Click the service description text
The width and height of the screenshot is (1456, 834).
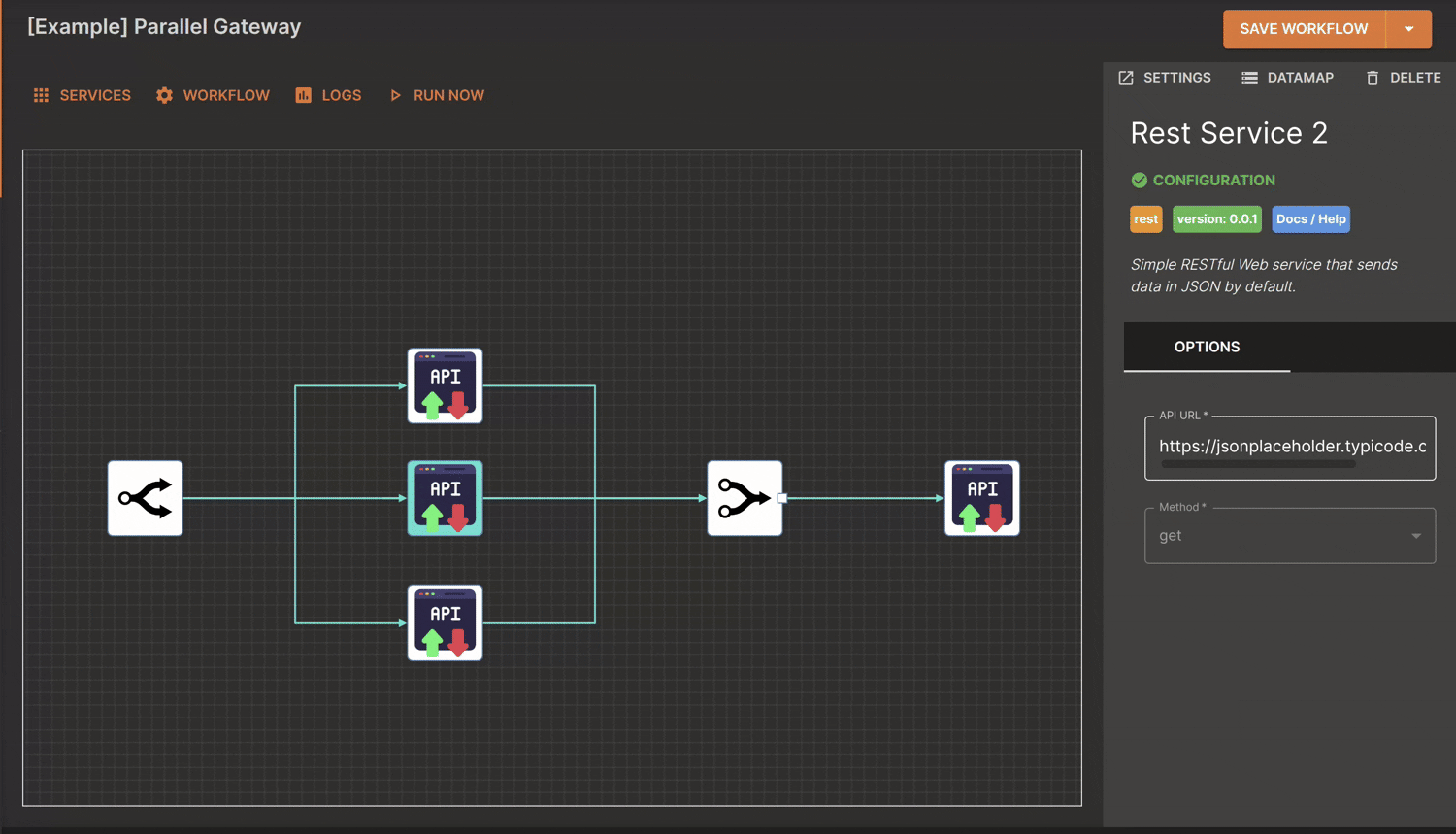click(x=1264, y=276)
